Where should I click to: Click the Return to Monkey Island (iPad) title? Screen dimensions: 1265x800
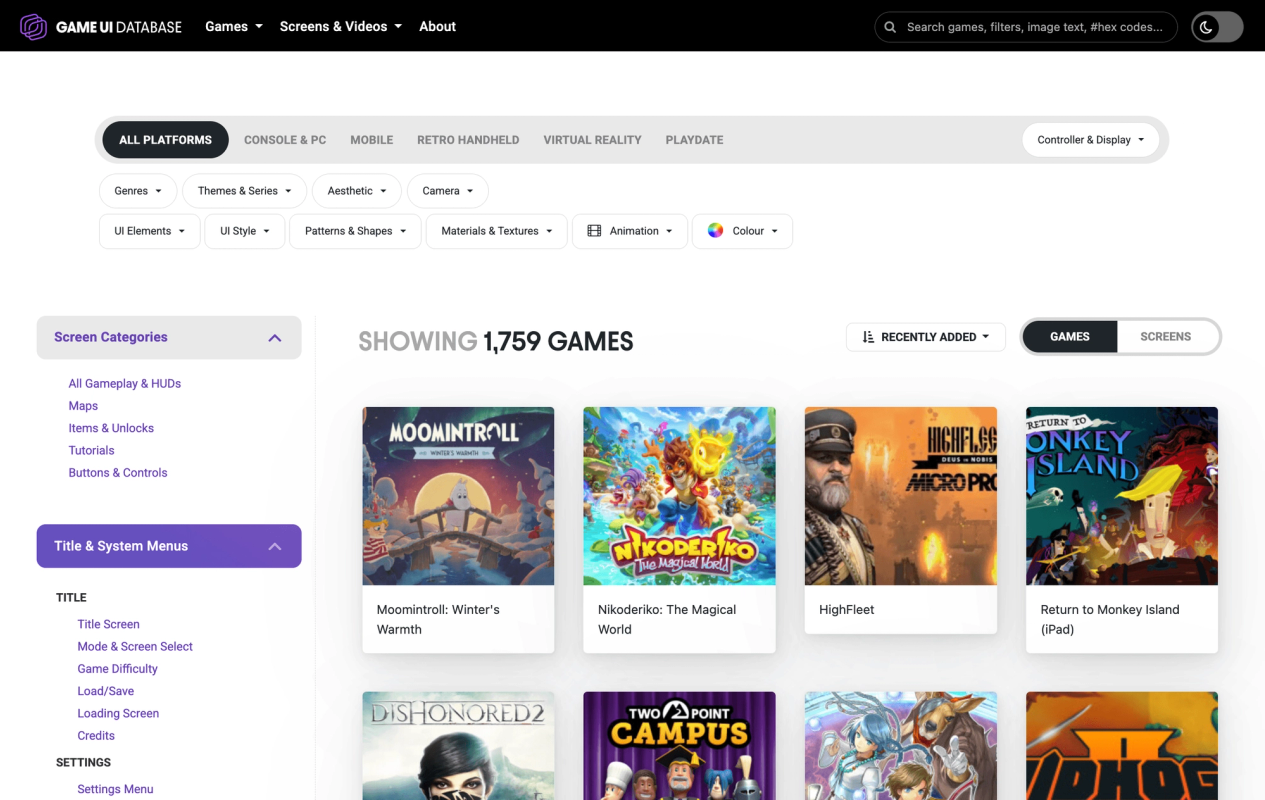(x=1110, y=620)
